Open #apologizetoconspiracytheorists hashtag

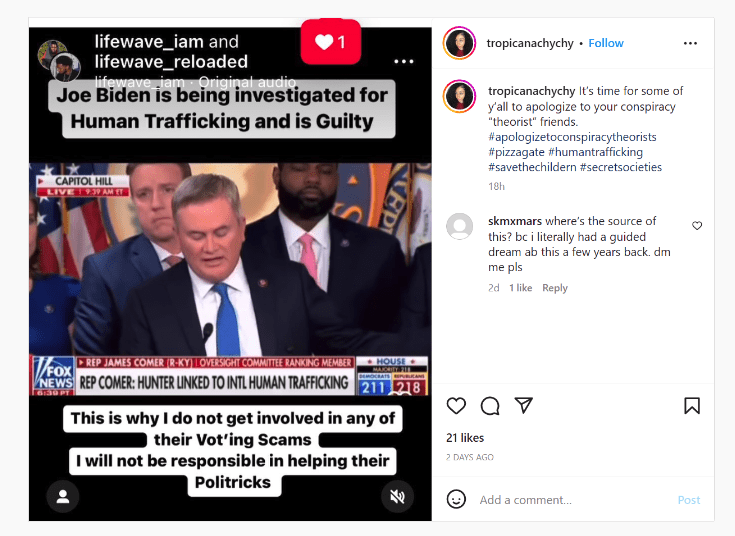click(572, 137)
